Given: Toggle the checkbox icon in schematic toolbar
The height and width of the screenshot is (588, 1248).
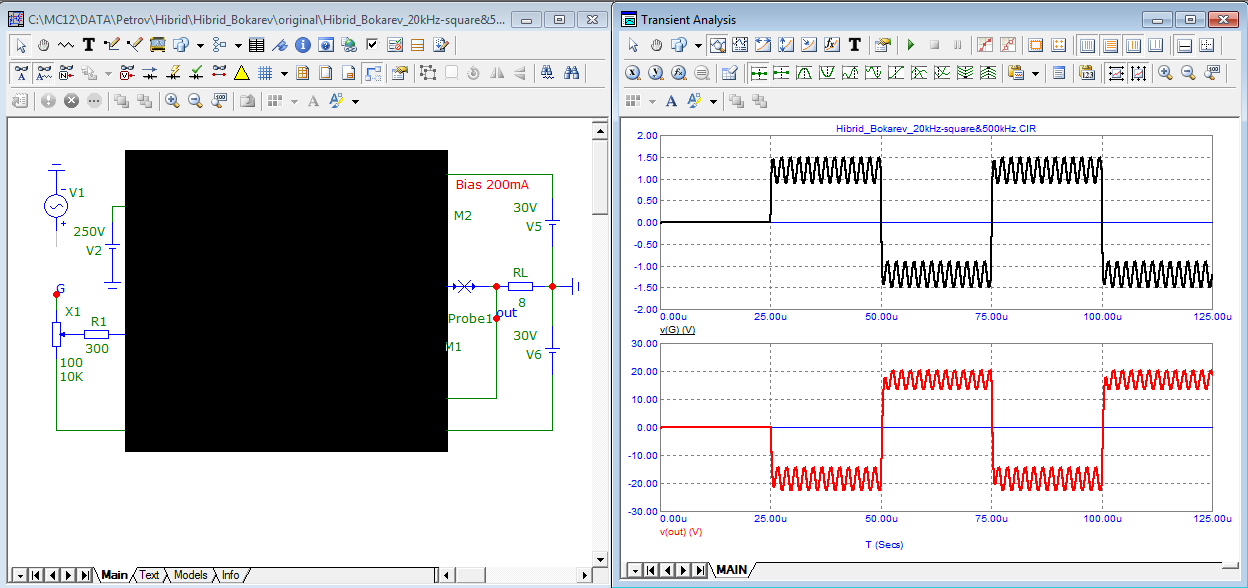Looking at the screenshot, I should 372,45.
